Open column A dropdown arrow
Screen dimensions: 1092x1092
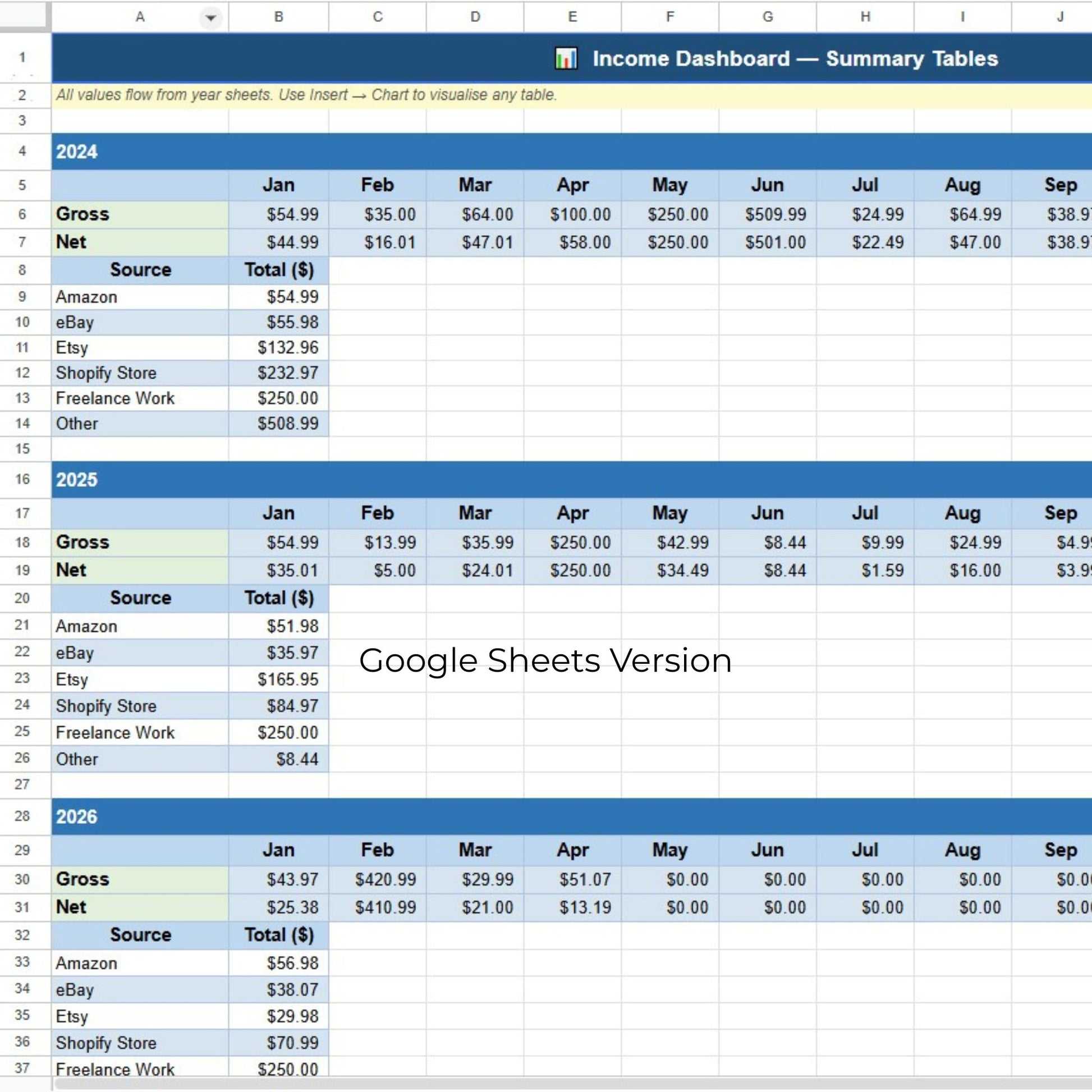210,17
